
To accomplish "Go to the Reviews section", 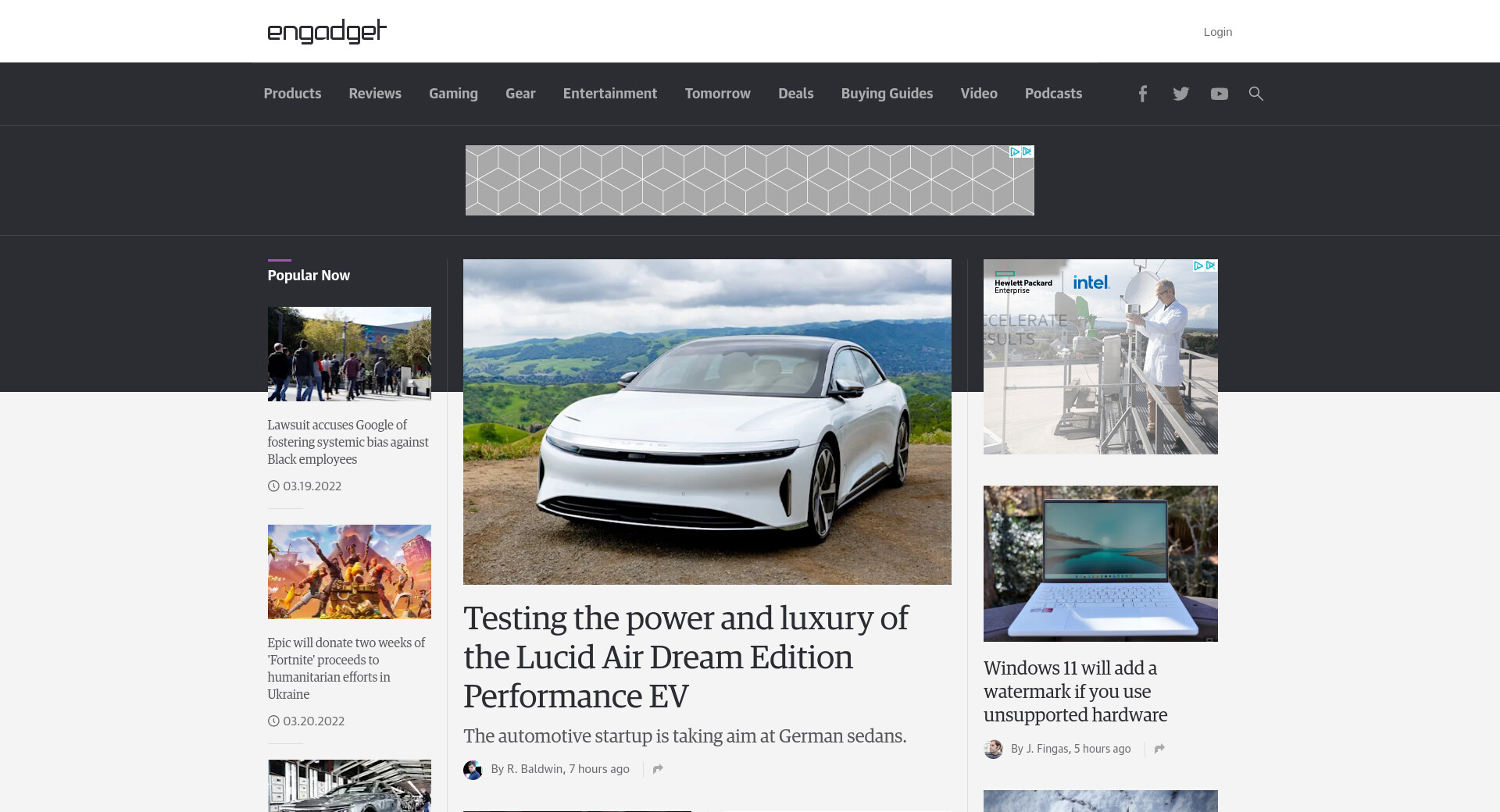I will [375, 94].
